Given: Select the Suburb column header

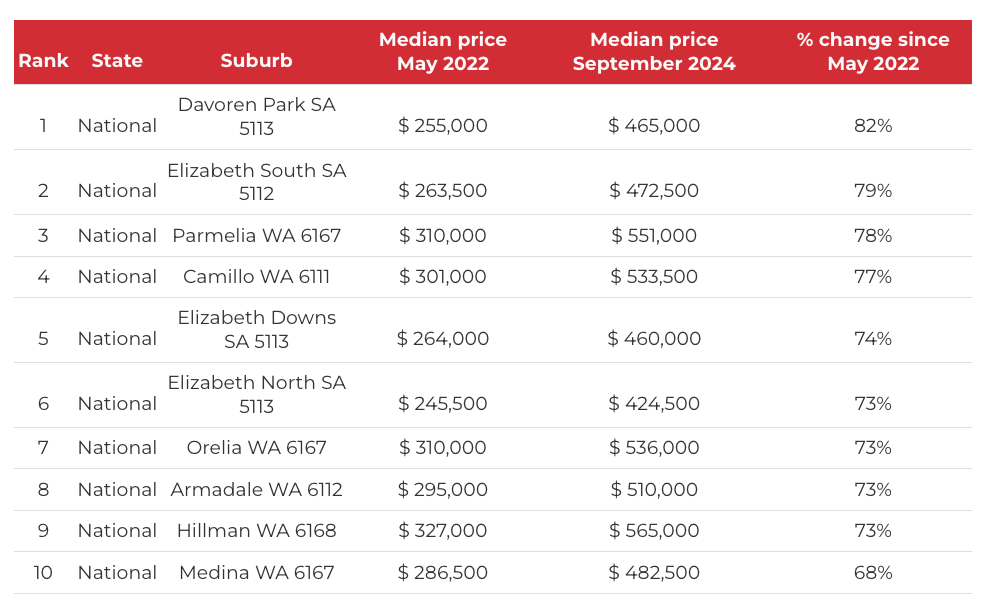Looking at the screenshot, I should 256,61.
